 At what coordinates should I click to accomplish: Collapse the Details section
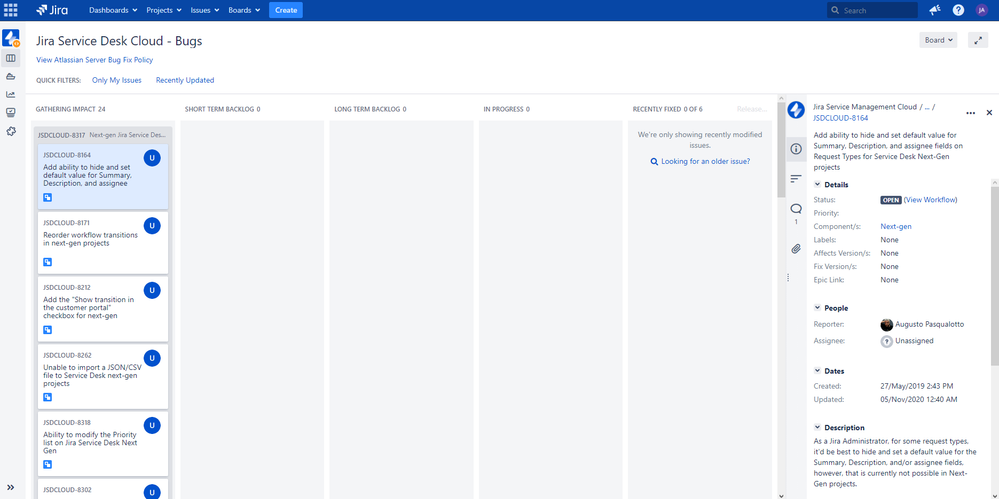[818, 185]
